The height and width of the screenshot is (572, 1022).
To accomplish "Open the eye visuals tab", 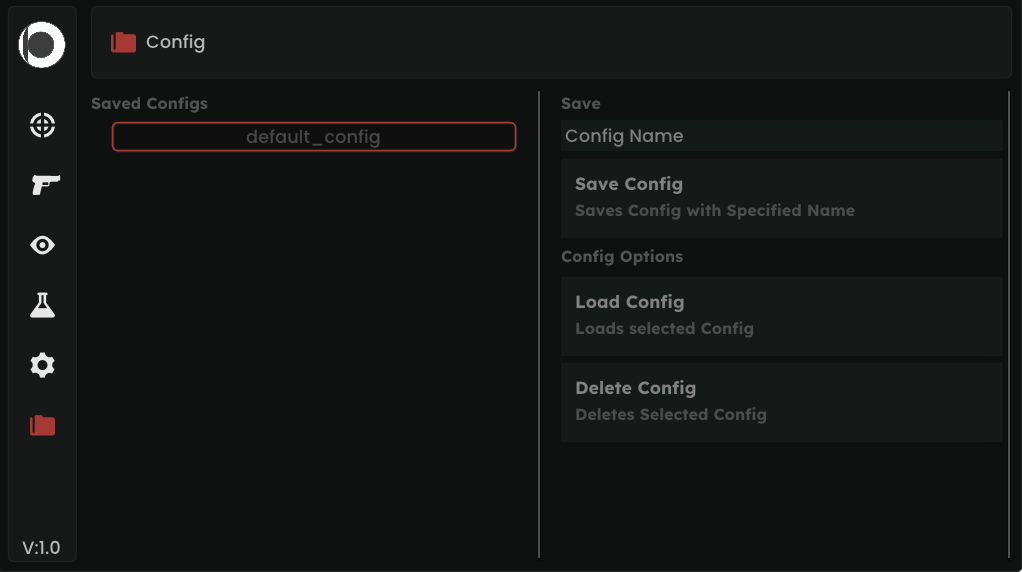I will click(42, 245).
